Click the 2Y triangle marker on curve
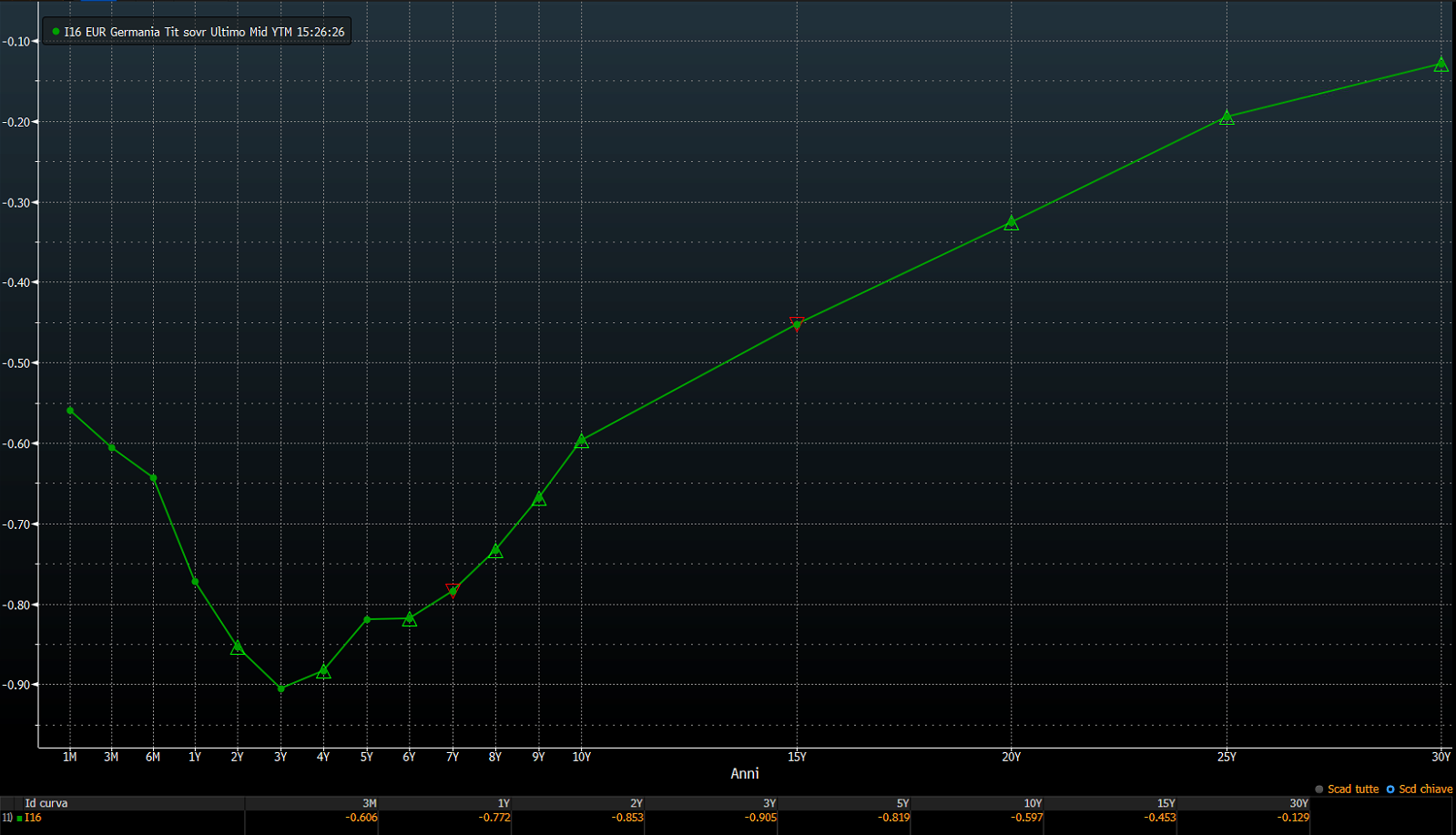The width and height of the screenshot is (1456, 835). point(238,647)
